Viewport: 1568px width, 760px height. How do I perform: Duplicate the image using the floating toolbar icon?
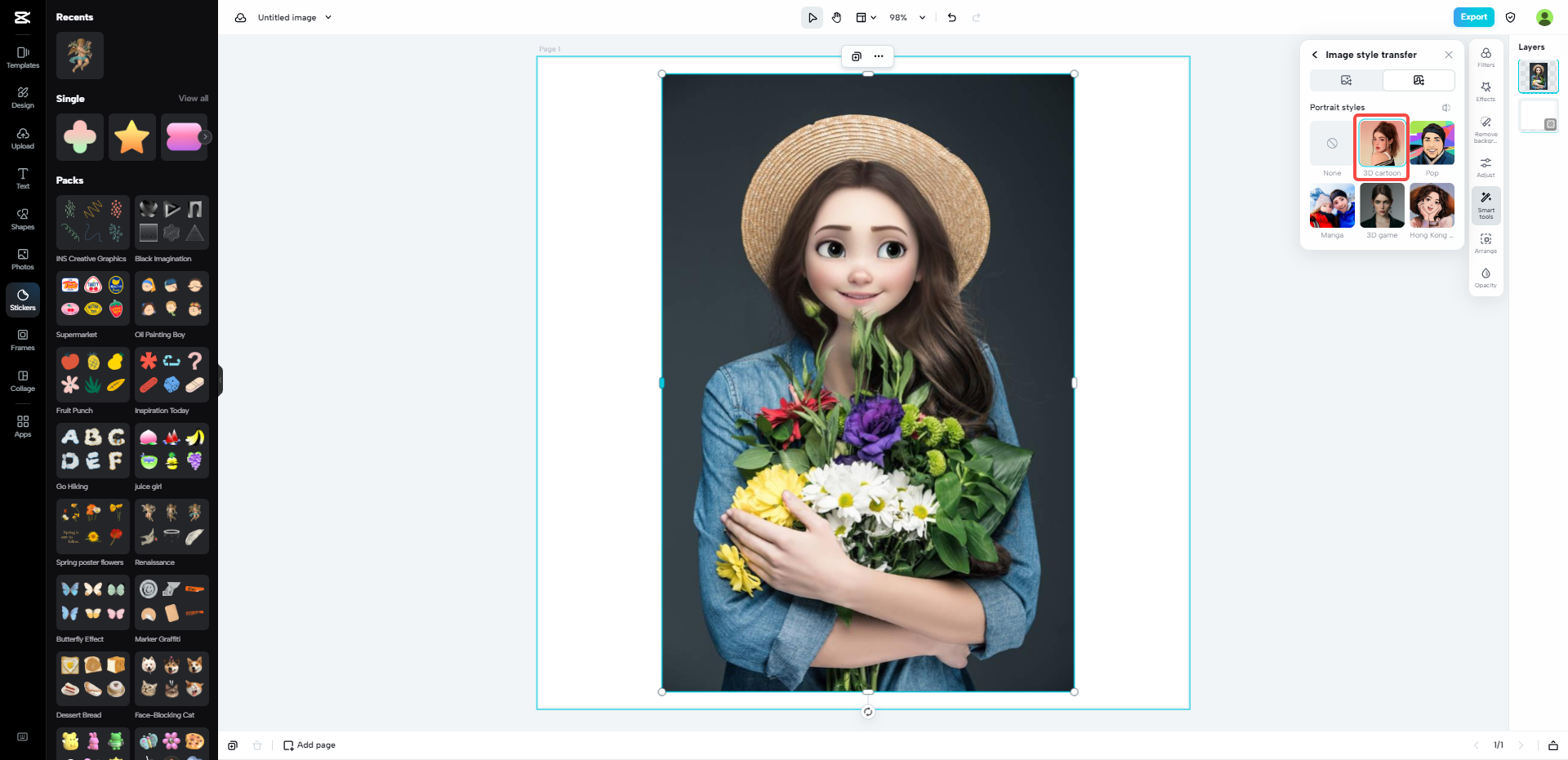(x=857, y=56)
